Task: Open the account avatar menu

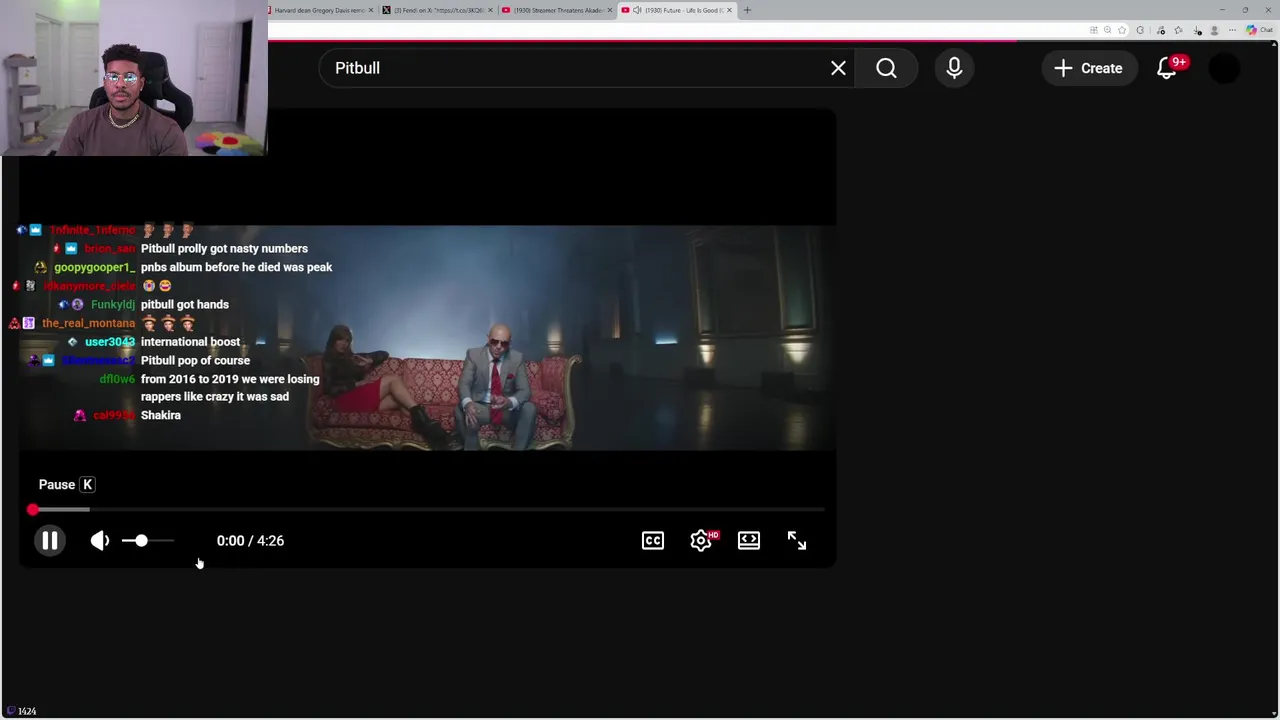Action: (1224, 68)
